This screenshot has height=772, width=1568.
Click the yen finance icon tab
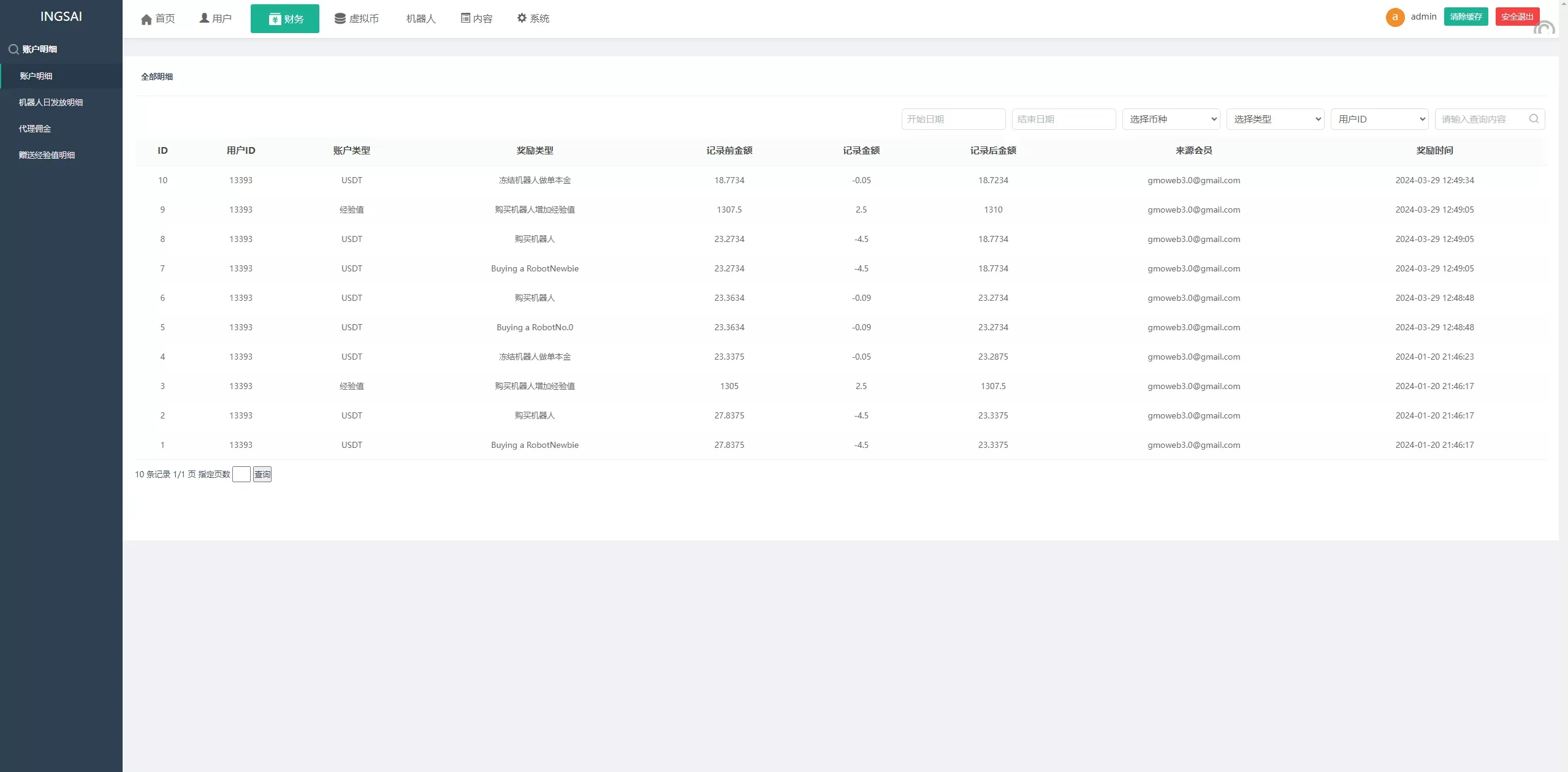[x=275, y=20]
